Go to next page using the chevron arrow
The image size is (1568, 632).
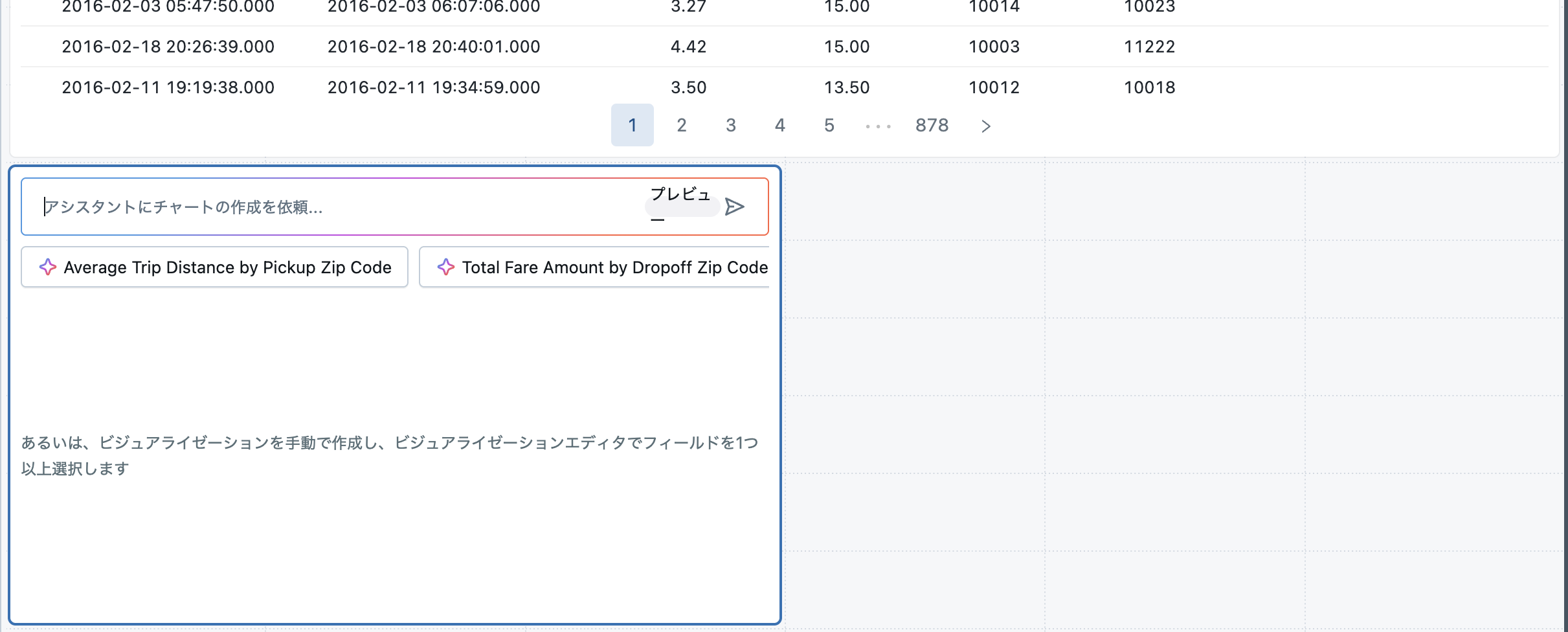[x=986, y=126]
